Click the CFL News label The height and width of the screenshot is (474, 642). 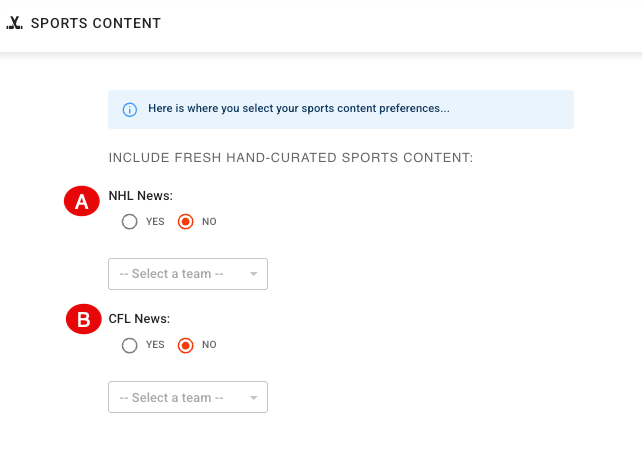pos(139,318)
